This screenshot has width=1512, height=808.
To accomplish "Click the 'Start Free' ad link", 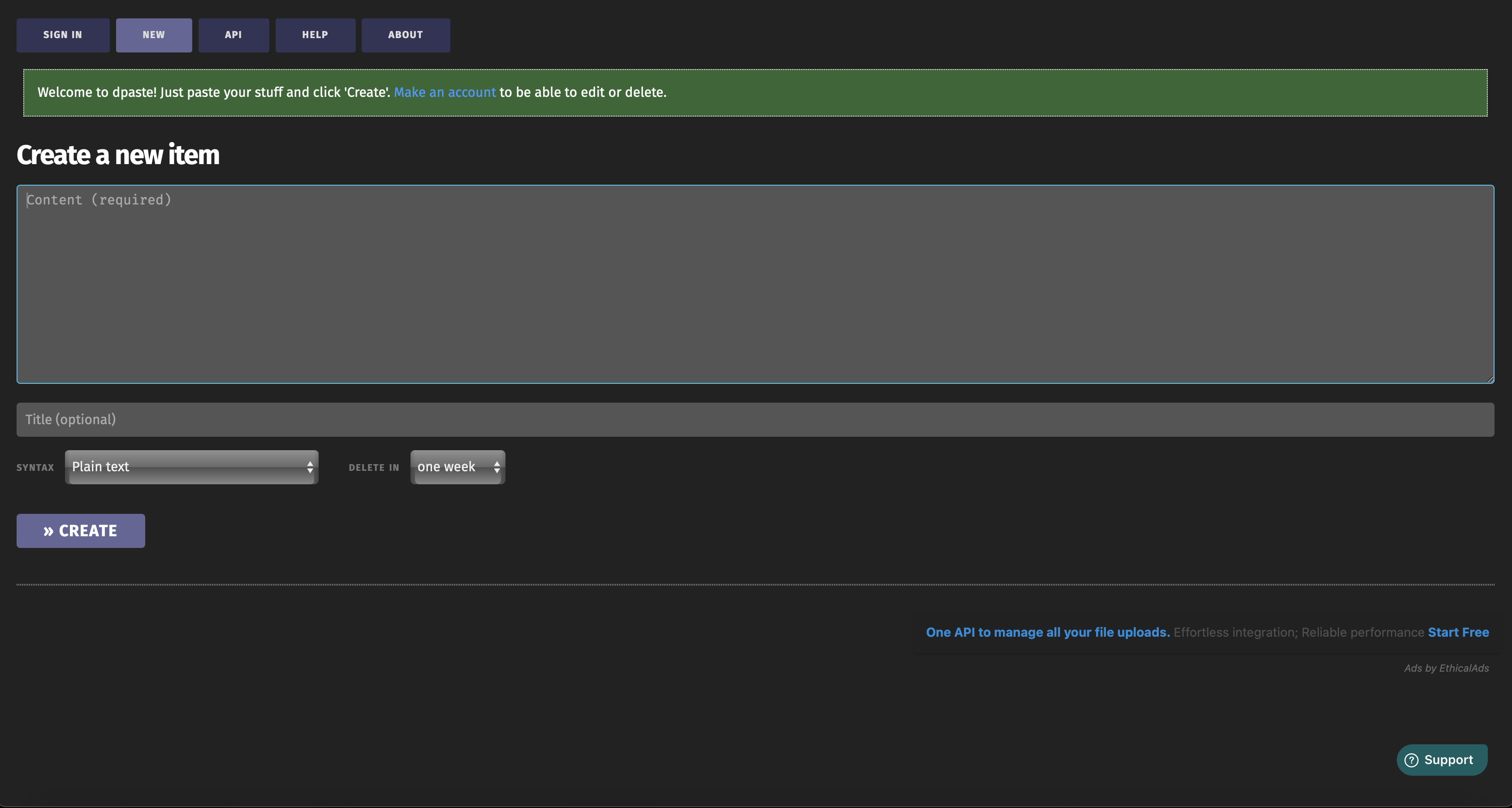I will pyautogui.click(x=1459, y=632).
